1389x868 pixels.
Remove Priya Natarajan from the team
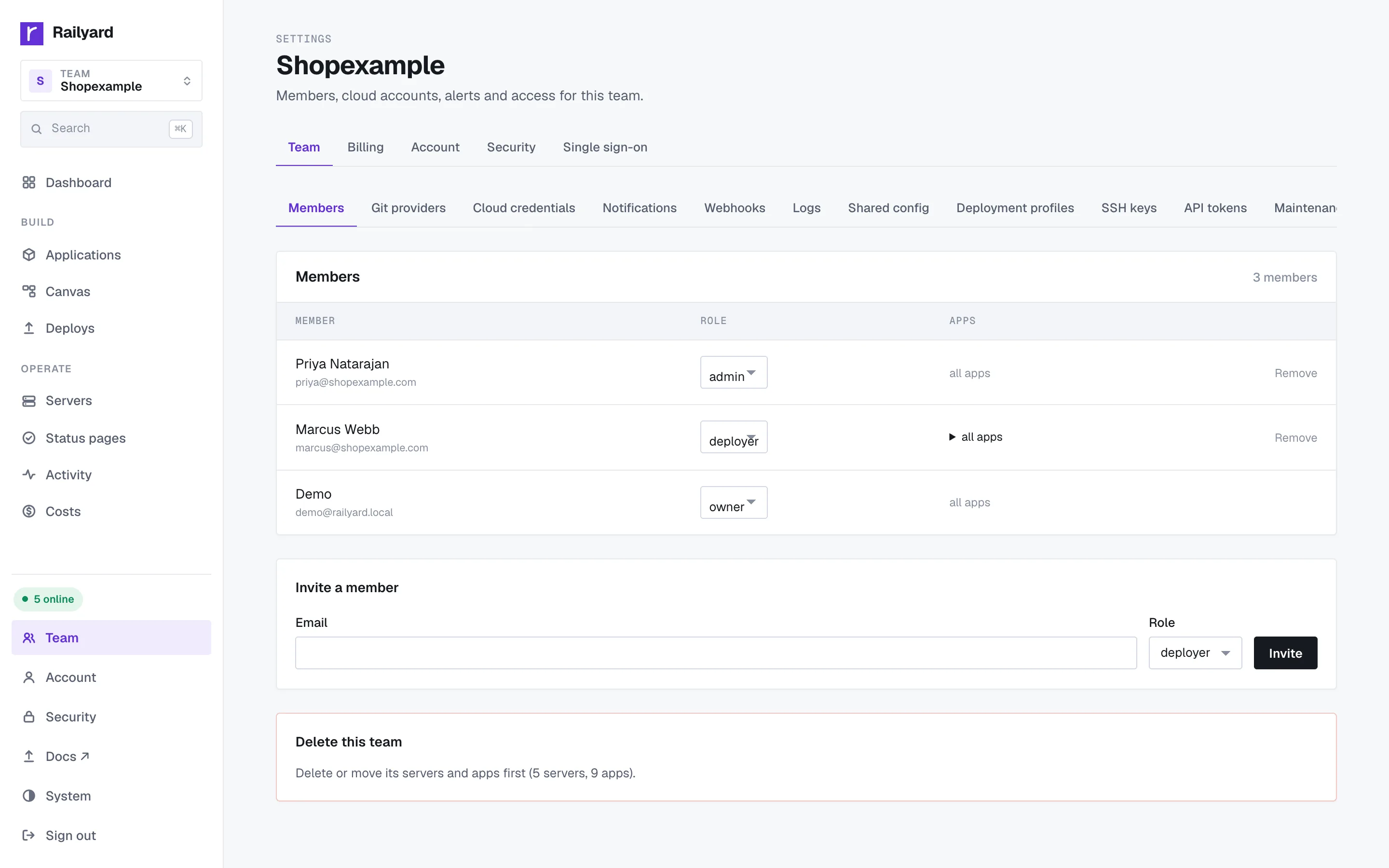pos(1295,373)
